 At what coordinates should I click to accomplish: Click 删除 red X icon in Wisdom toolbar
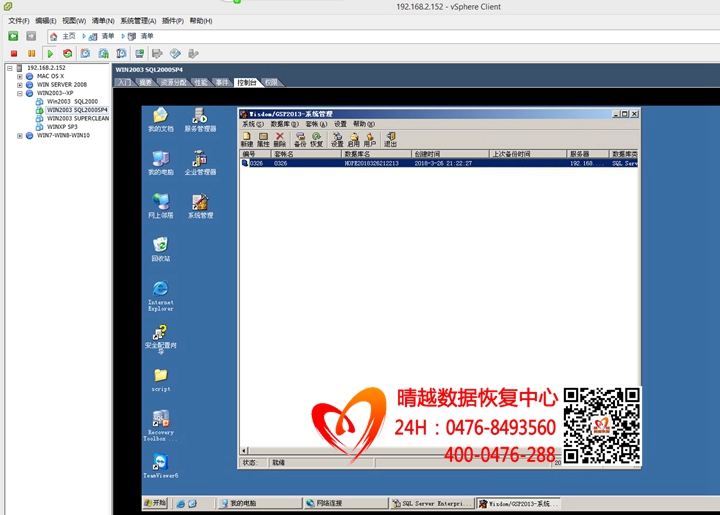pyautogui.click(x=280, y=139)
